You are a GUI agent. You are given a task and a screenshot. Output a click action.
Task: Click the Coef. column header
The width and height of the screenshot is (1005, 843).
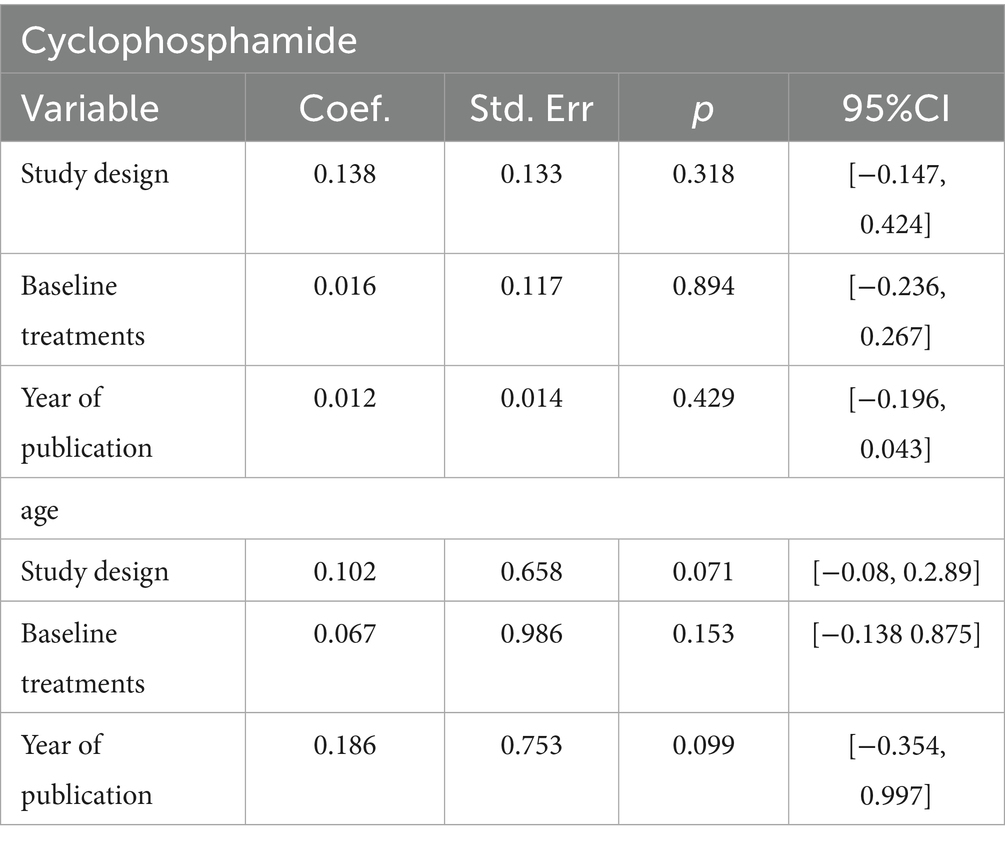[x=344, y=108]
